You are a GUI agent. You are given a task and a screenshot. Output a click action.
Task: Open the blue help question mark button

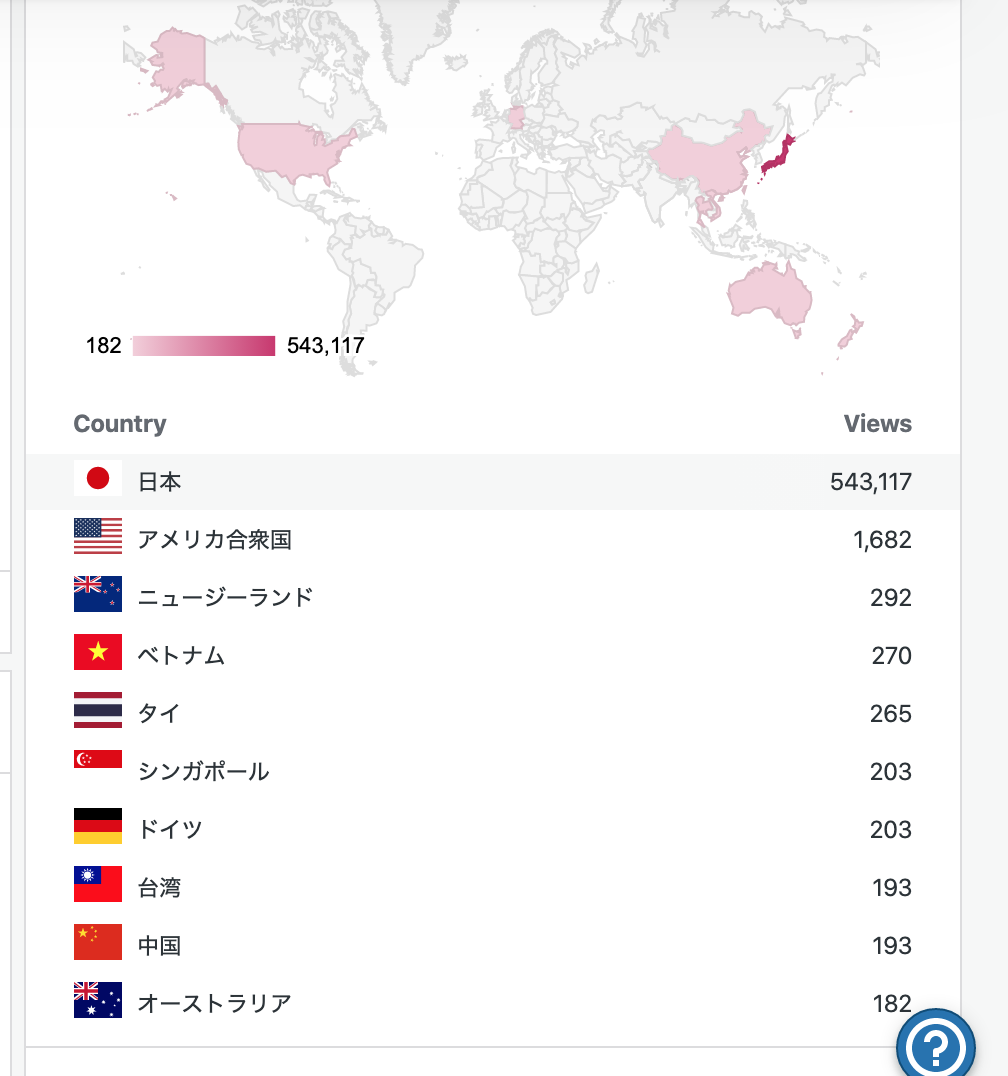point(935,1046)
